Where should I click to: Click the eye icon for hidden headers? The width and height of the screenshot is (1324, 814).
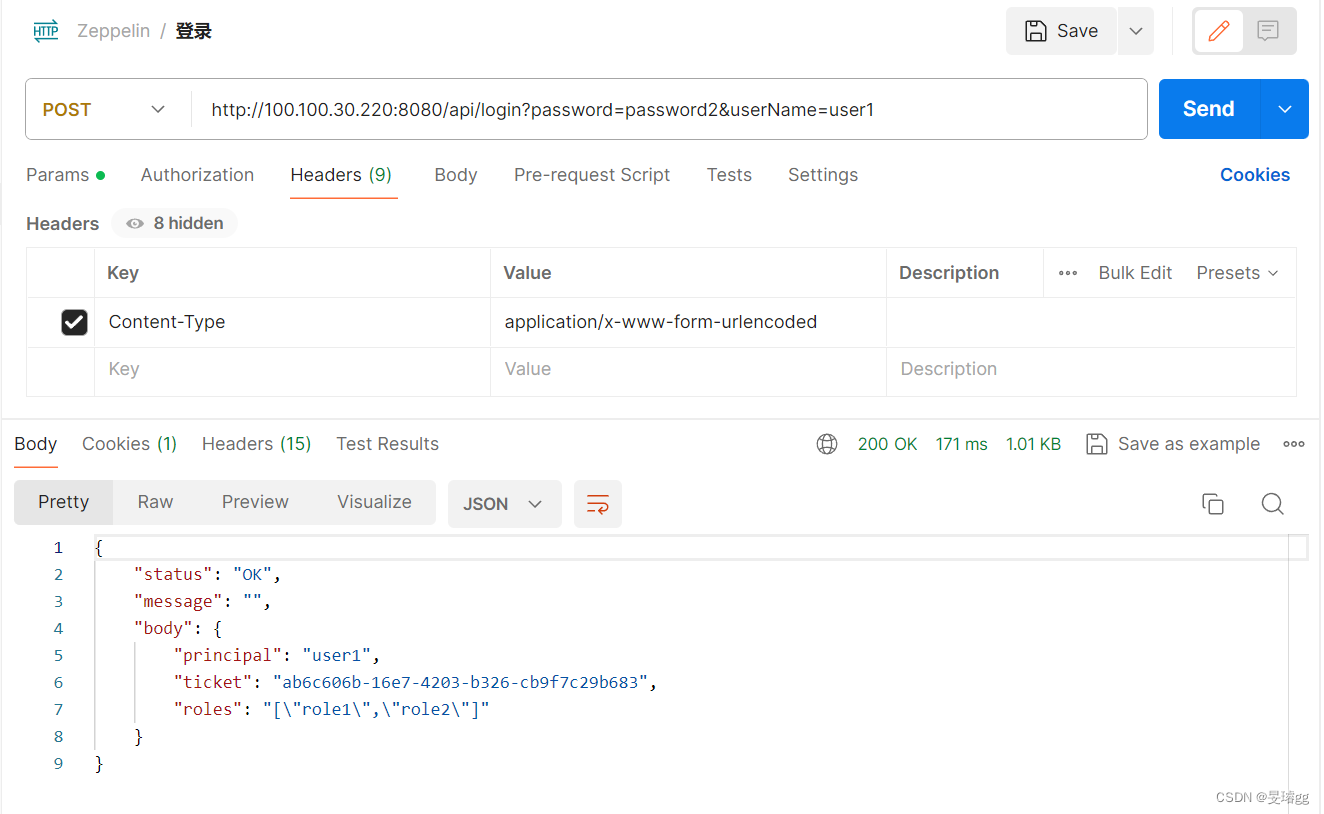pos(135,223)
